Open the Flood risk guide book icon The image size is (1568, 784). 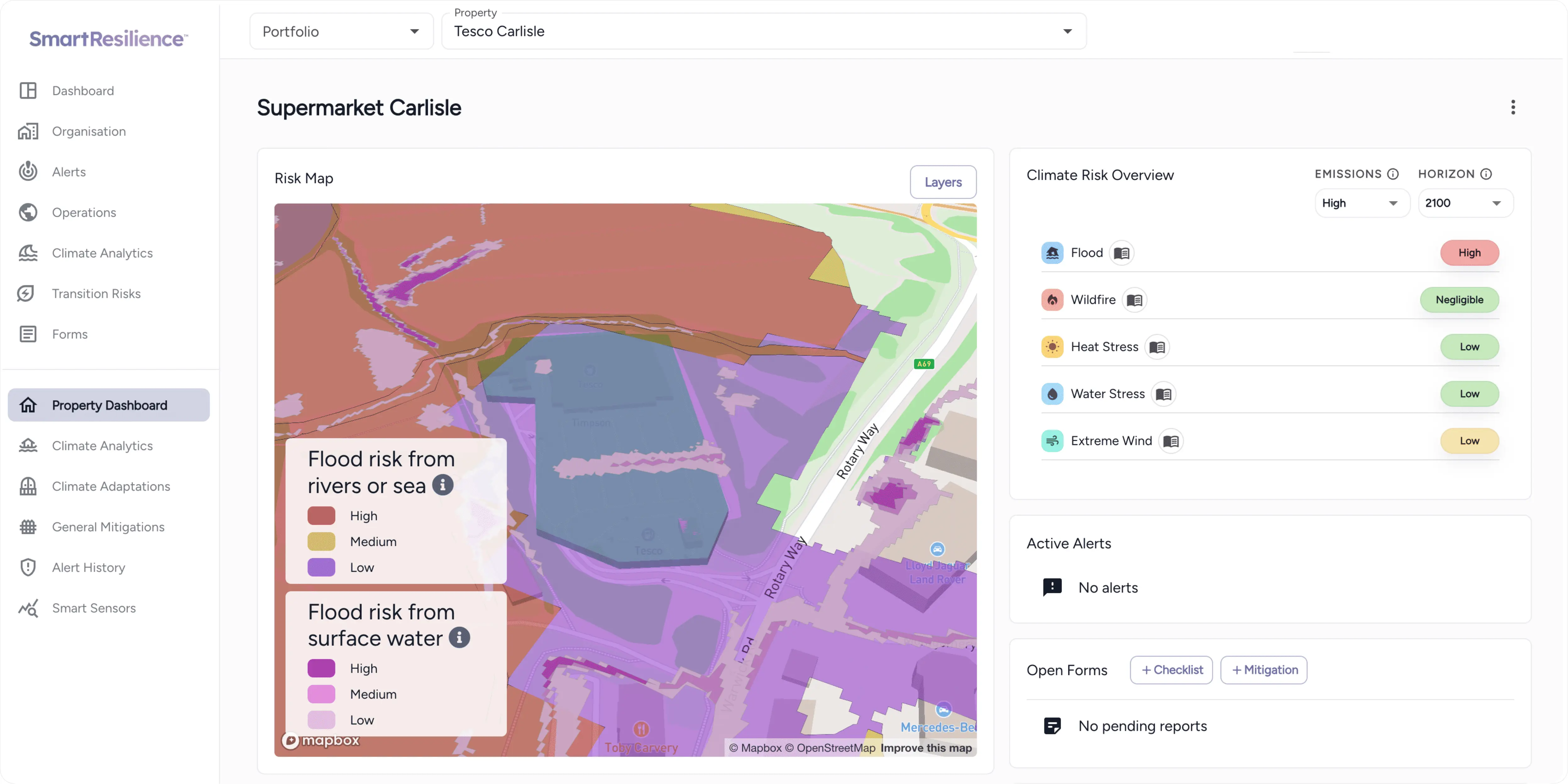pos(1122,253)
